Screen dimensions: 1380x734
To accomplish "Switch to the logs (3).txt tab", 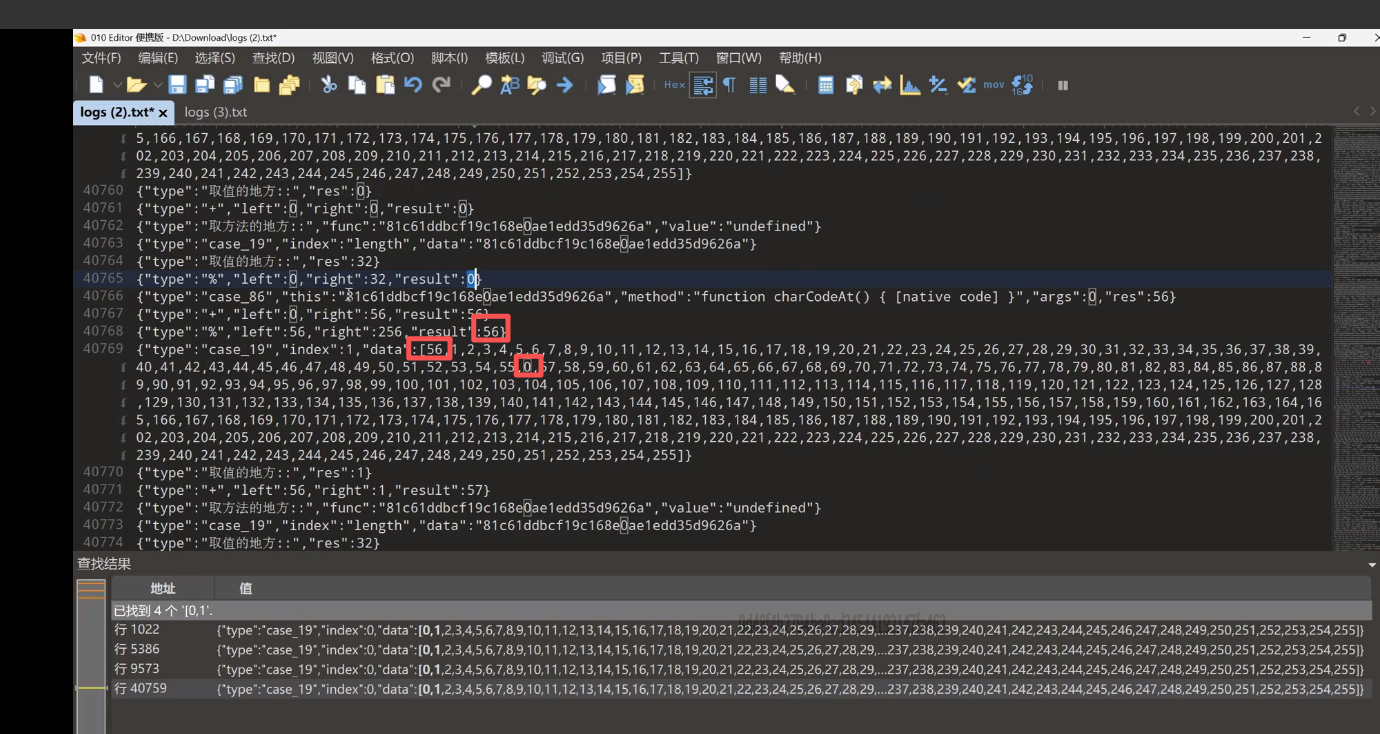I will pyautogui.click(x=216, y=112).
